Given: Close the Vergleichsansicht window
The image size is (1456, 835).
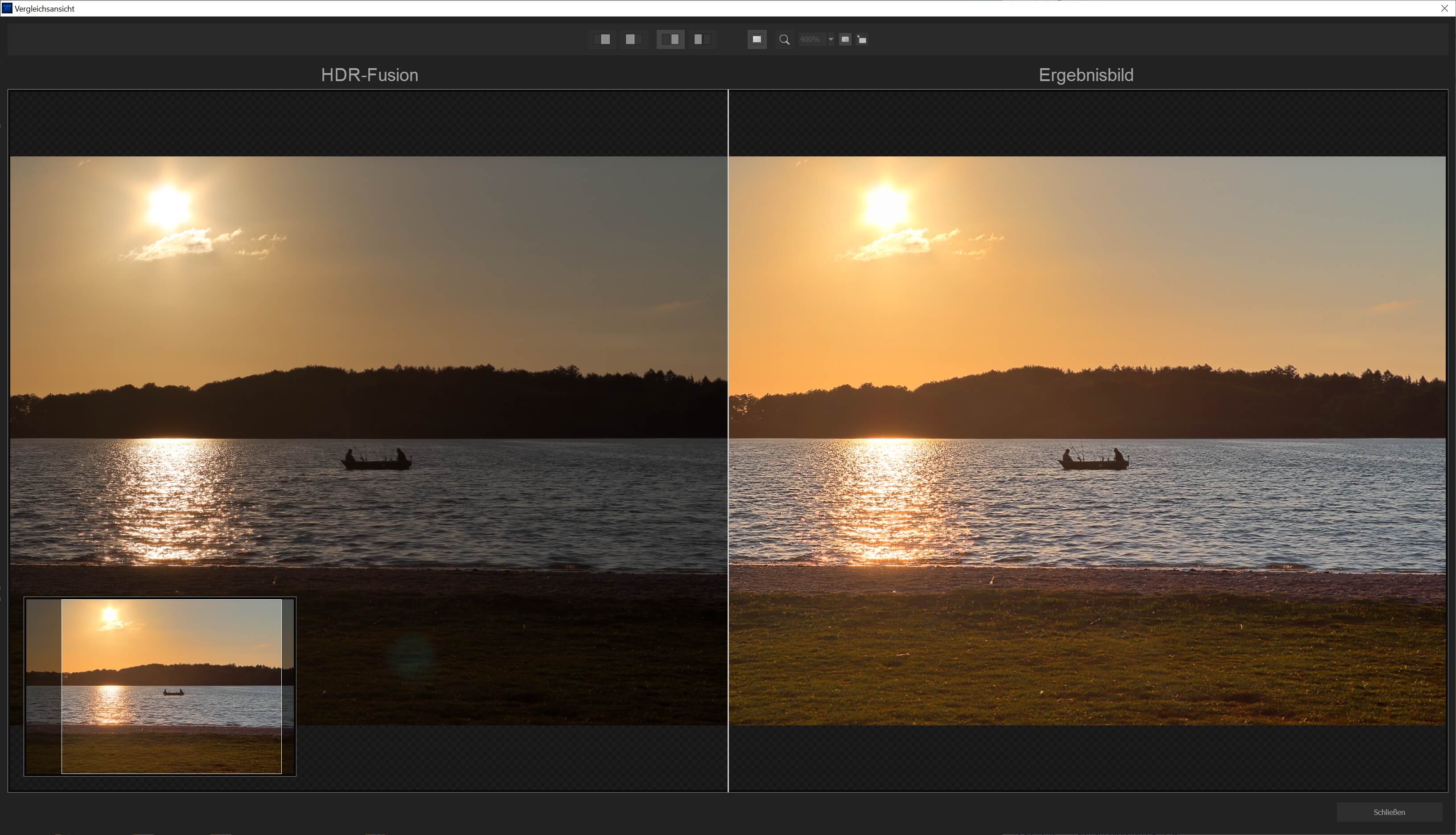Looking at the screenshot, I should point(1444,8).
